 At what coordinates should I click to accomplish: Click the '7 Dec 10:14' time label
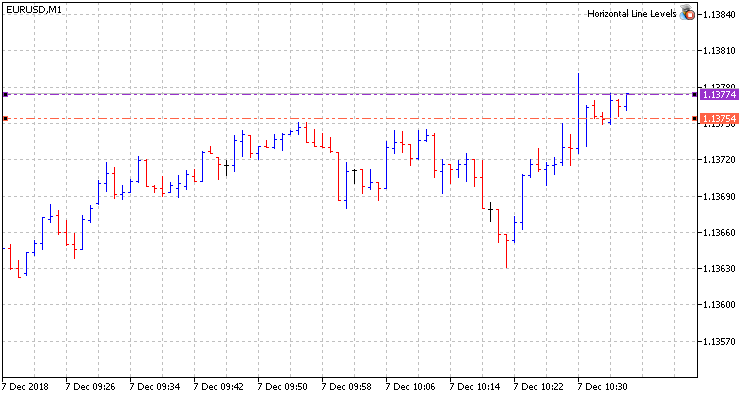(475, 387)
